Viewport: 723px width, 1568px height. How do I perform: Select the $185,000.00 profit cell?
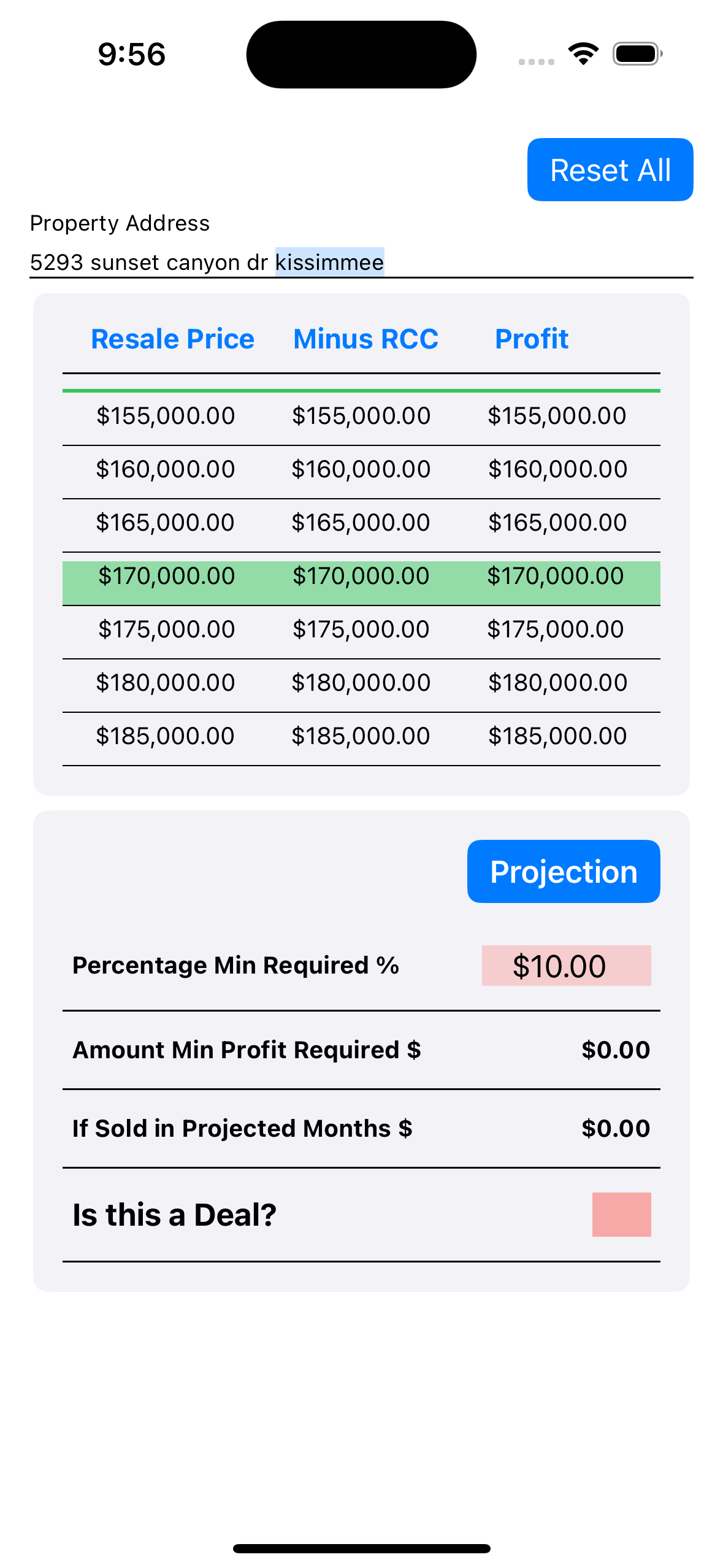pyautogui.click(x=557, y=736)
